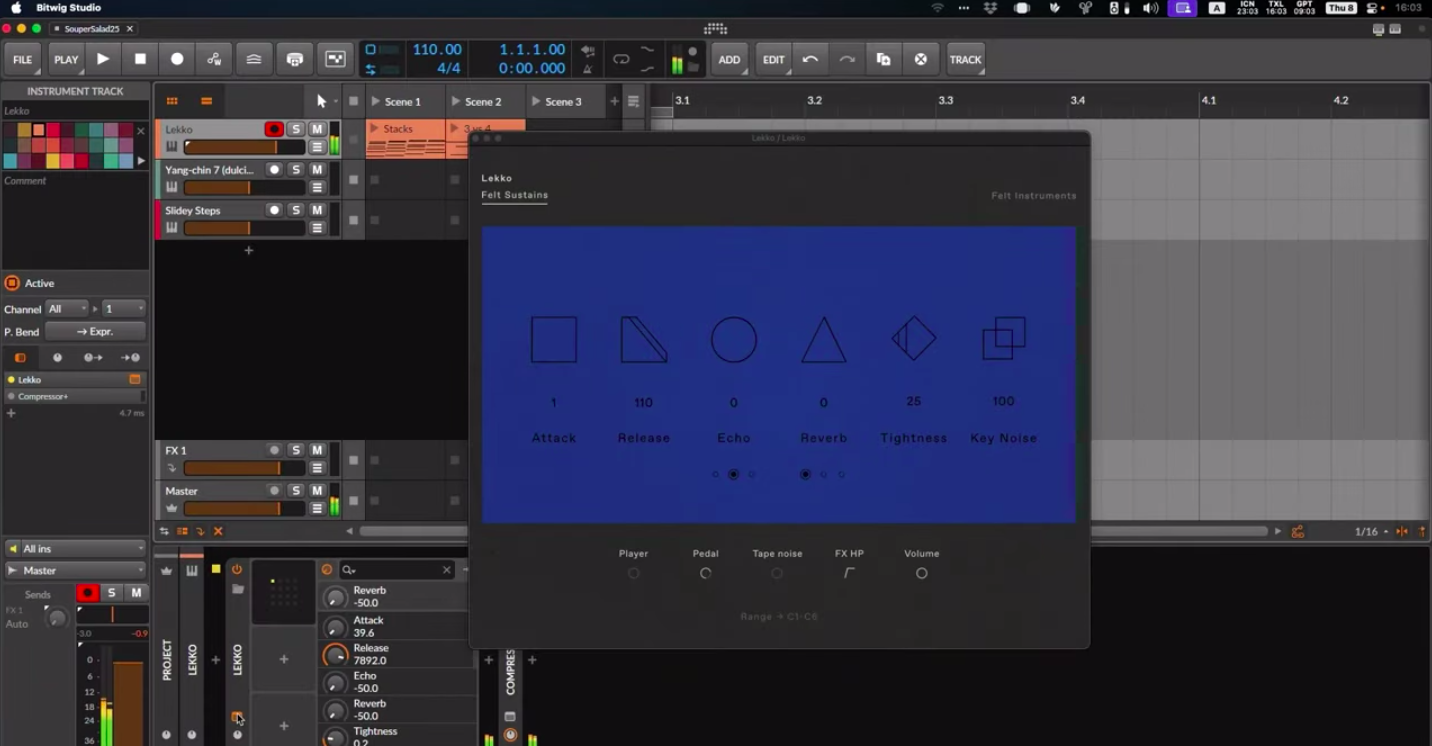Click the ADD button
This screenshot has height=746, width=1432.
pos(729,59)
